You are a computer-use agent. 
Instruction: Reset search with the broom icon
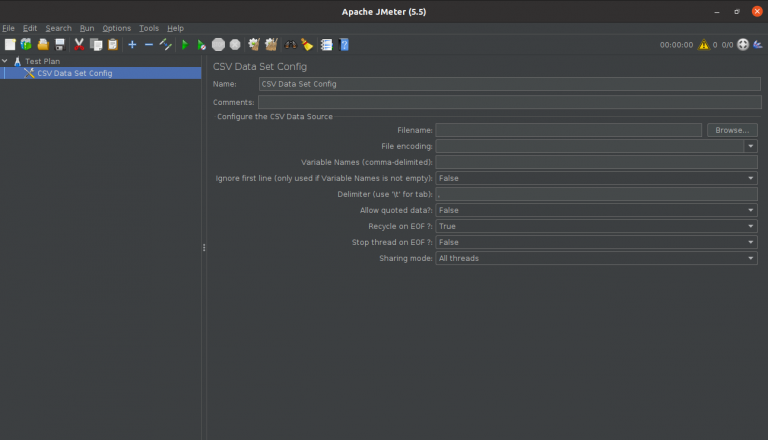click(307, 45)
